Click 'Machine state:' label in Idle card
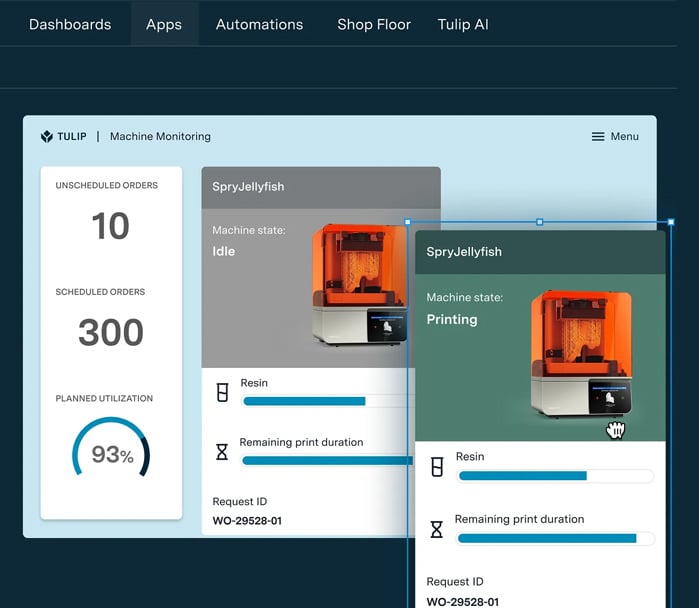699x608 pixels. [x=249, y=230]
